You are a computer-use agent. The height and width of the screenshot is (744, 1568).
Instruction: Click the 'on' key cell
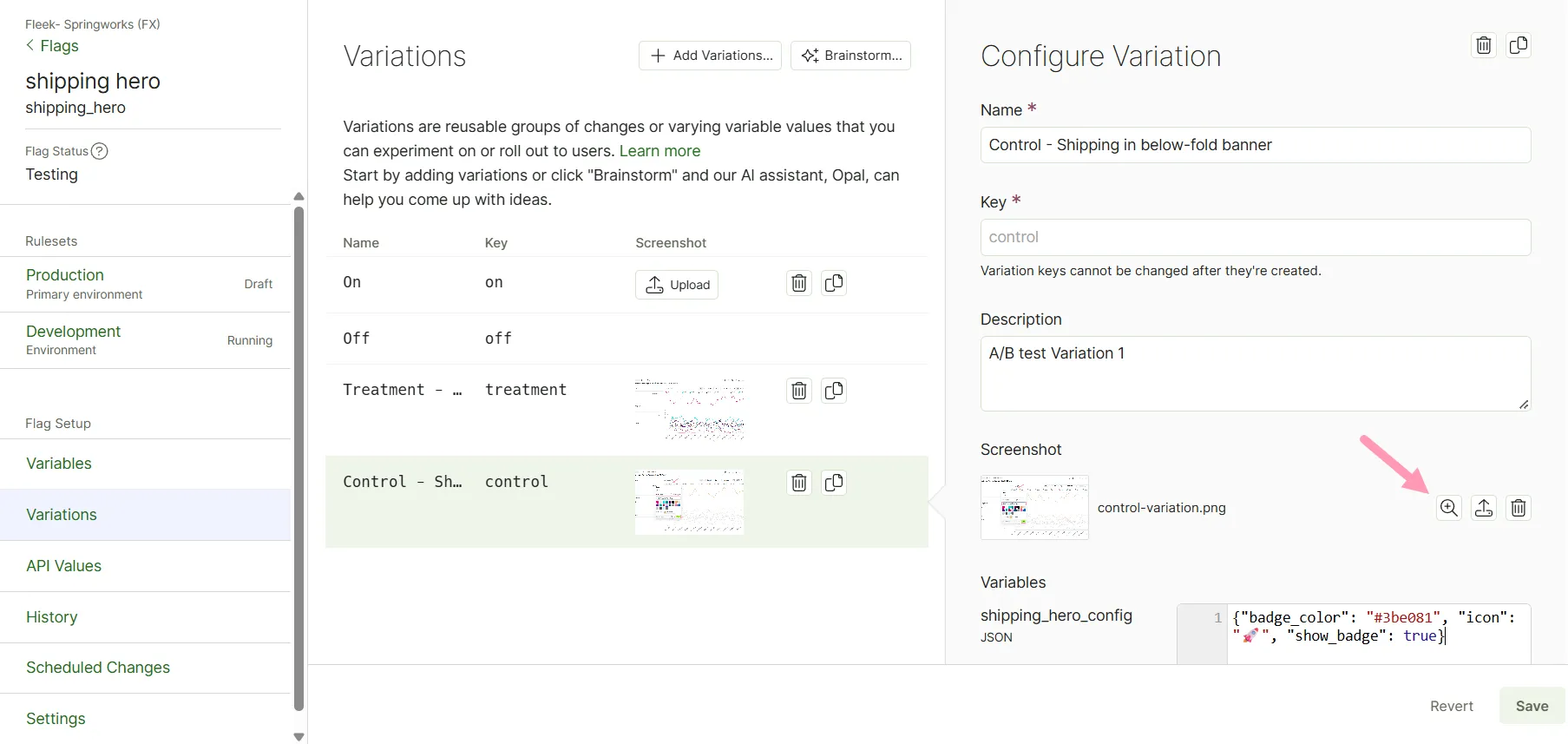click(494, 283)
